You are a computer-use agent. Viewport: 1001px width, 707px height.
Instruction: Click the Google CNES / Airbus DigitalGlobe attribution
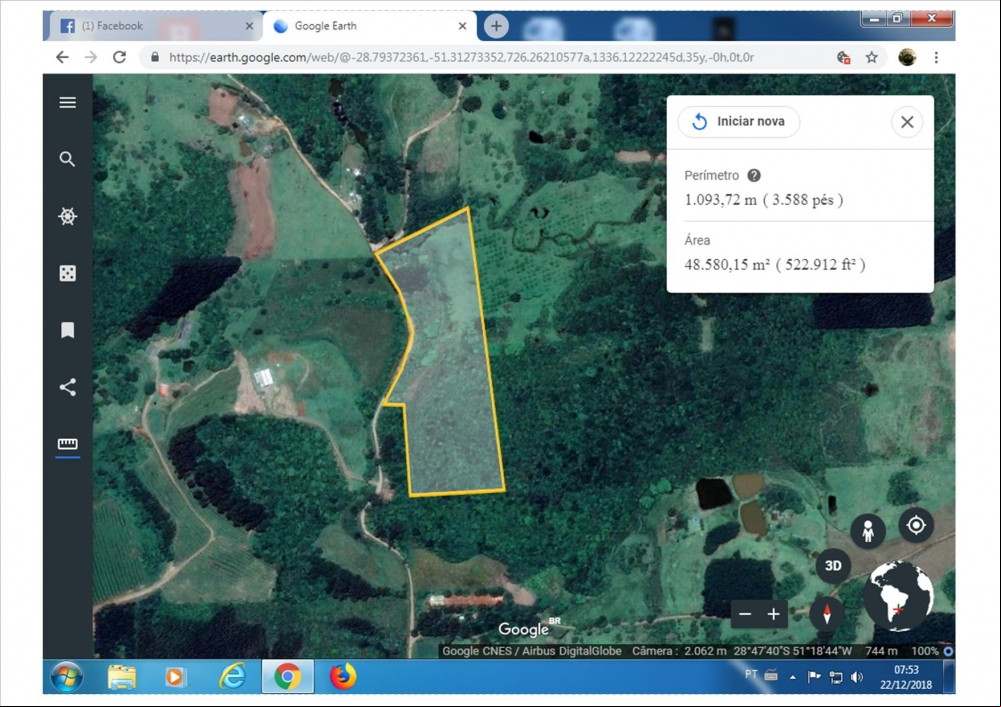pyautogui.click(x=532, y=651)
